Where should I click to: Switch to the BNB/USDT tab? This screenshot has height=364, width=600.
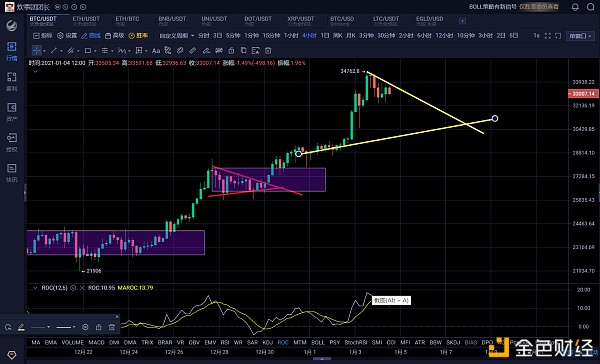172,21
